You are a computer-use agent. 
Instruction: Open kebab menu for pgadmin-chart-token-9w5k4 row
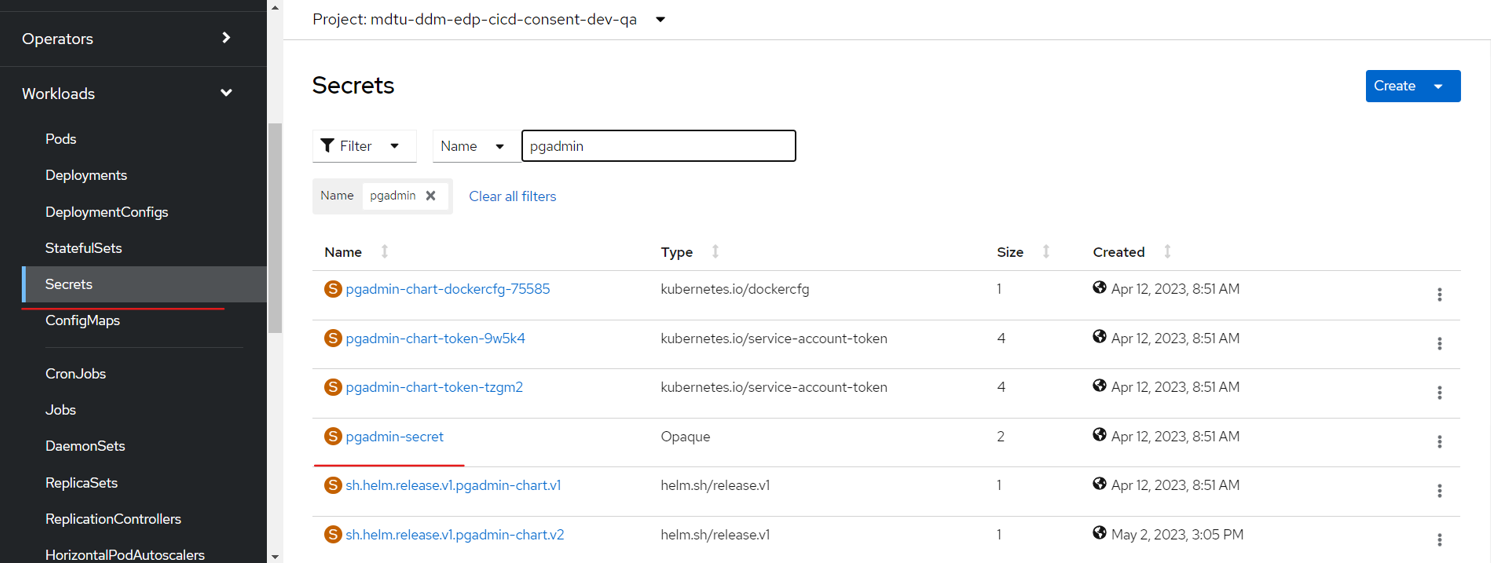click(x=1439, y=344)
